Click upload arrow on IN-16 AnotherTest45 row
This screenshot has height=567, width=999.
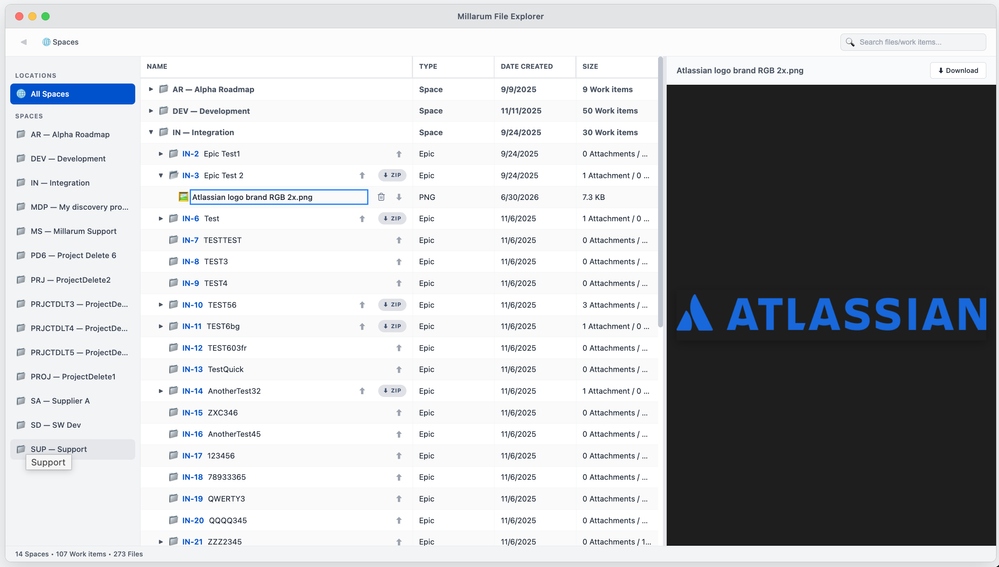pos(399,434)
